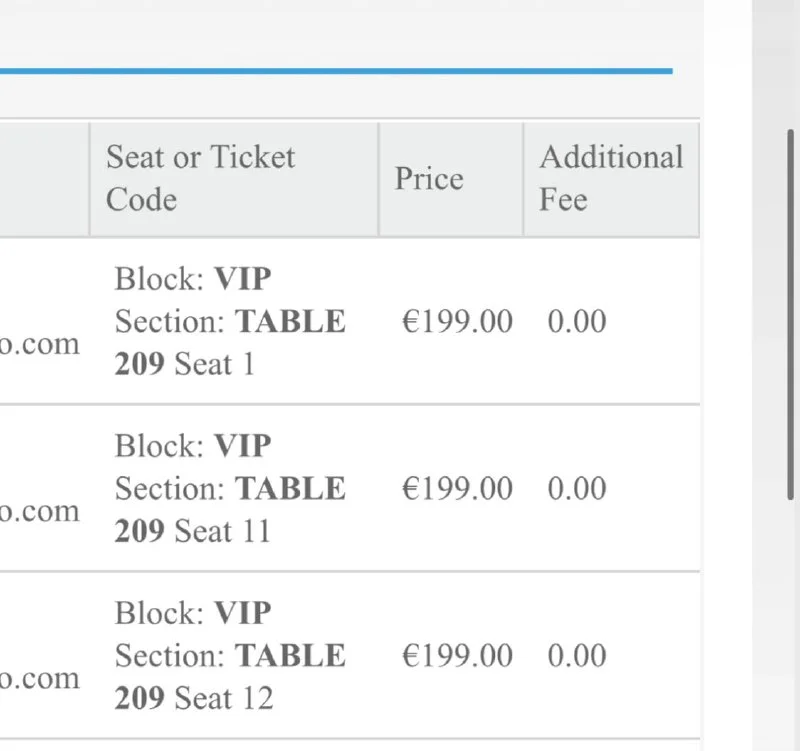Viewport: 800px width, 751px height.
Task: Select the Table 209 Seat 1 ticket cell
Action: coord(230,321)
